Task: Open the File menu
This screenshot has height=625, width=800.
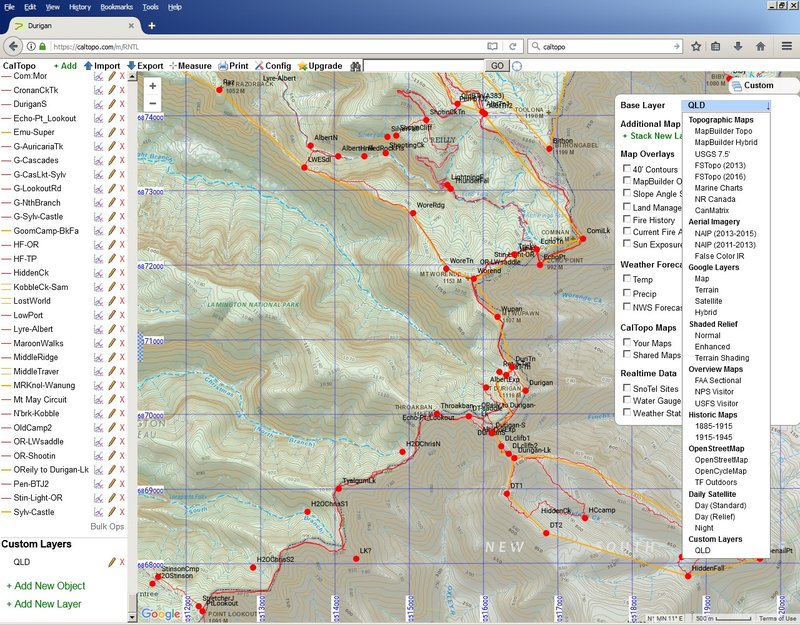Action: point(9,7)
